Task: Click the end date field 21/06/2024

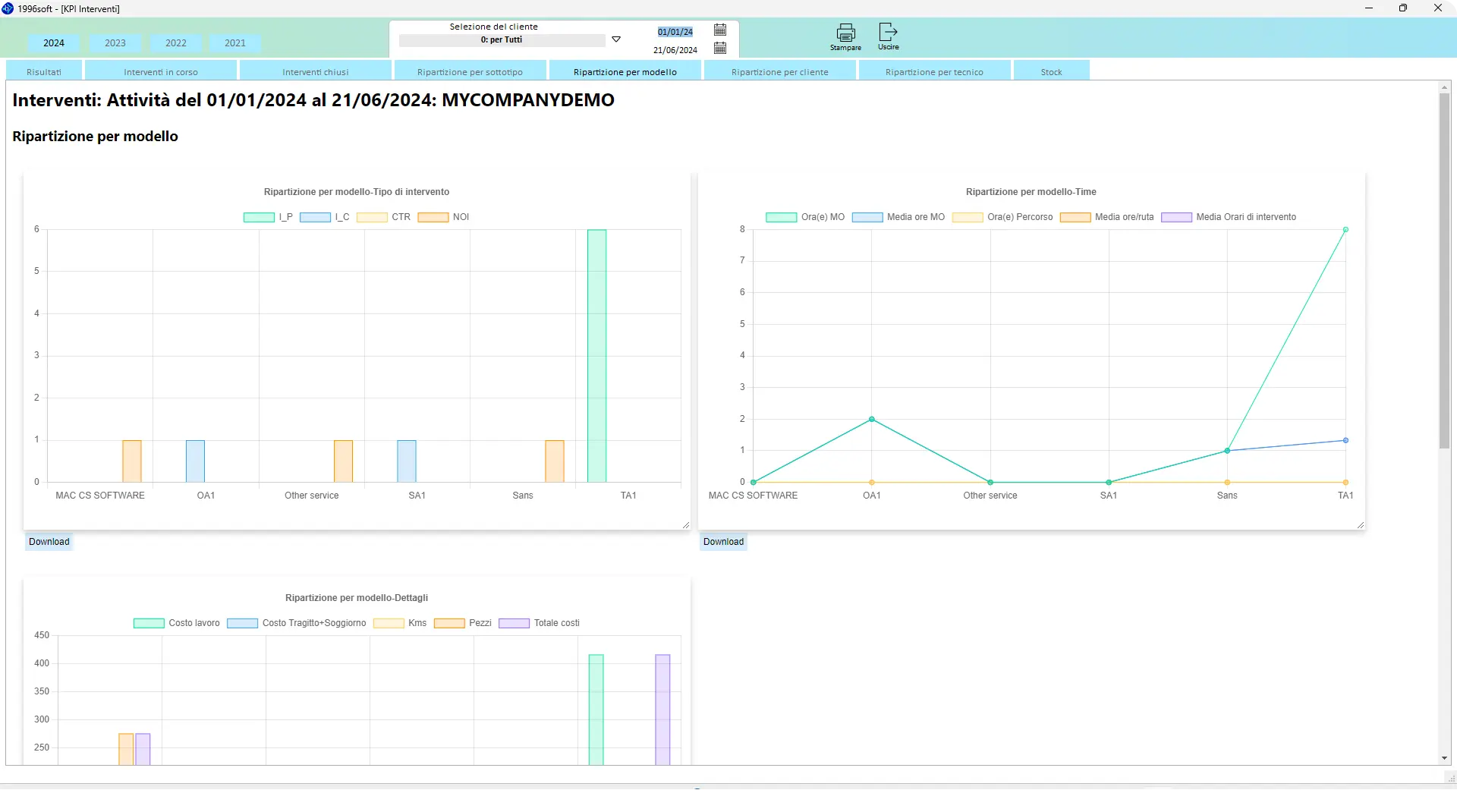Action: [x=675, y=50]
